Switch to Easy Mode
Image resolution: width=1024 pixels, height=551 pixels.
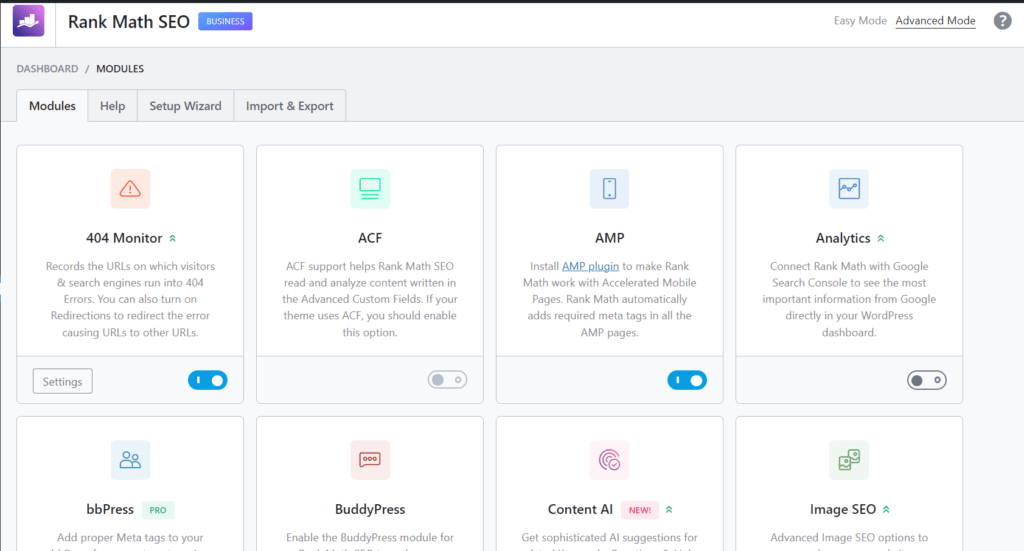click(860, 21)
